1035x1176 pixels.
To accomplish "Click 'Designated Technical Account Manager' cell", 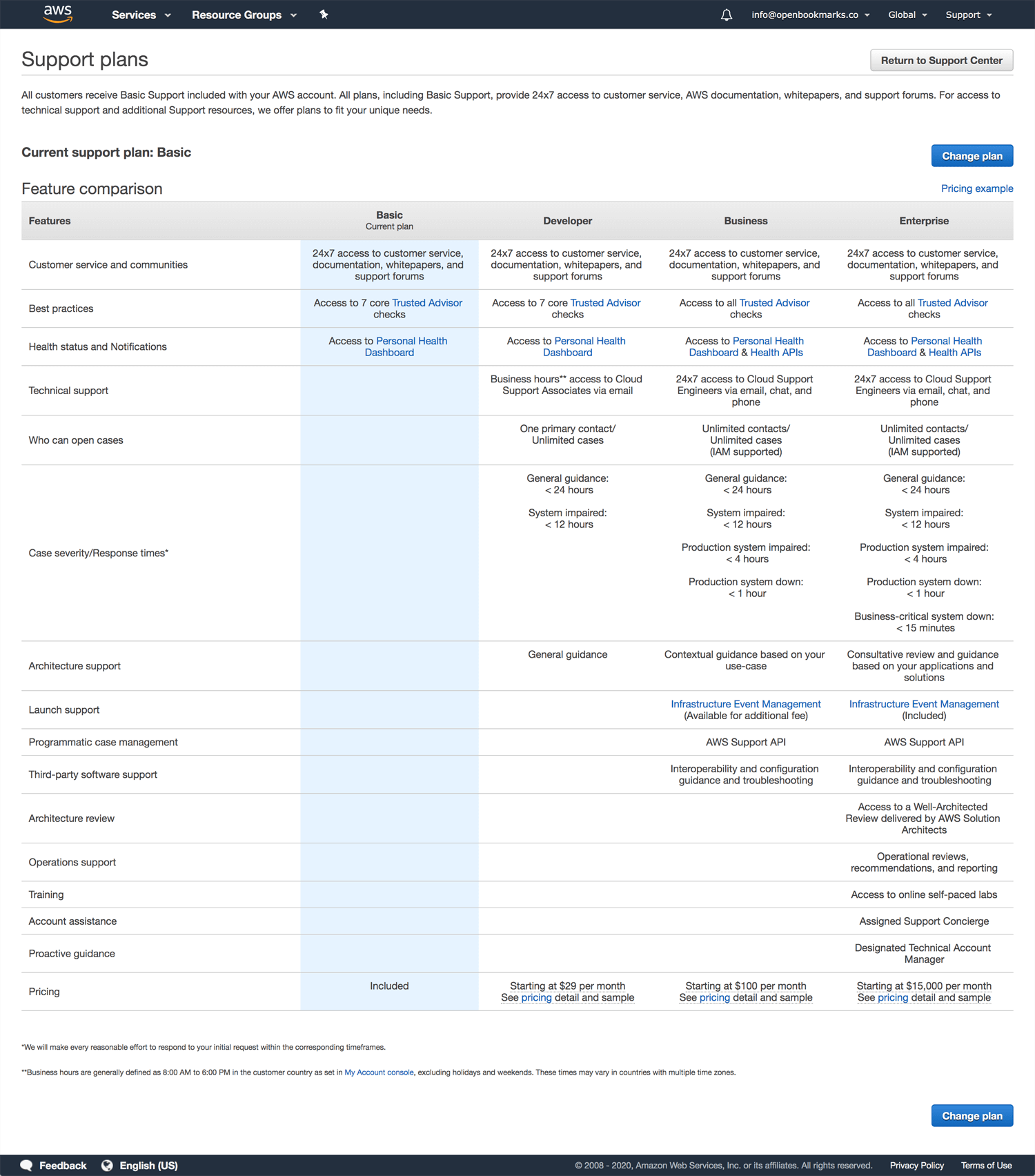I will coord(923,953).
